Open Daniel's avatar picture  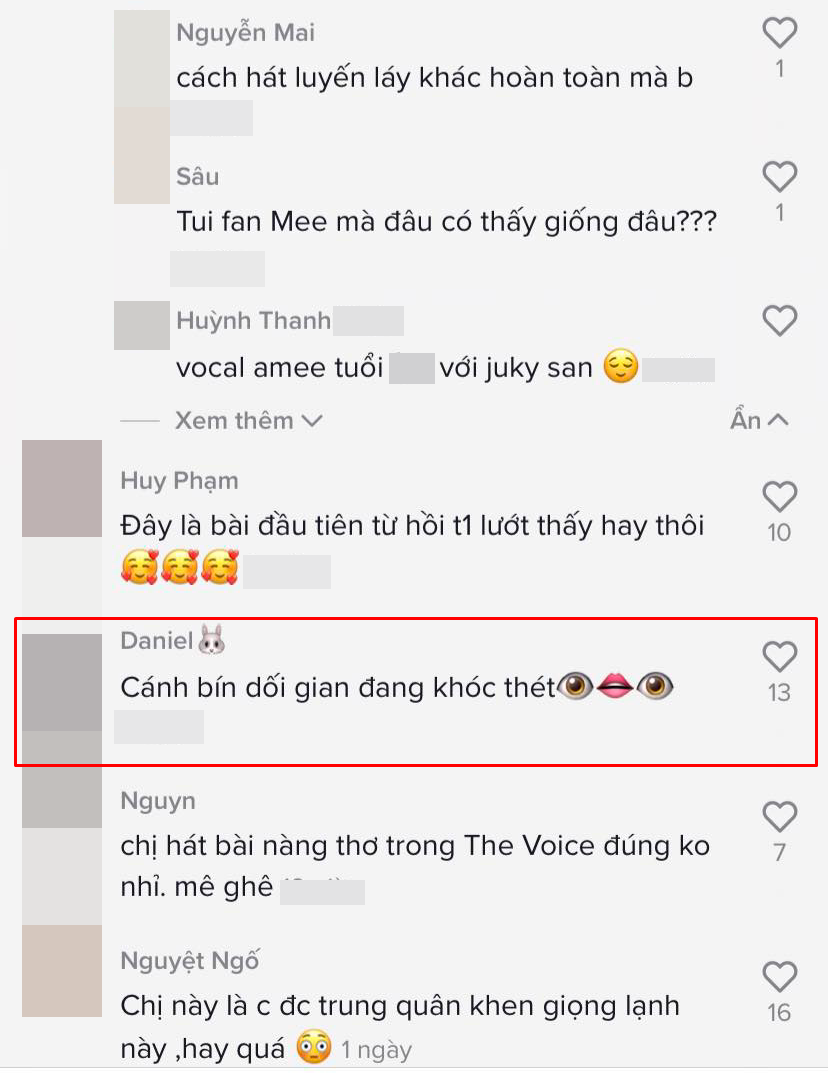click(x=62, y=682)
